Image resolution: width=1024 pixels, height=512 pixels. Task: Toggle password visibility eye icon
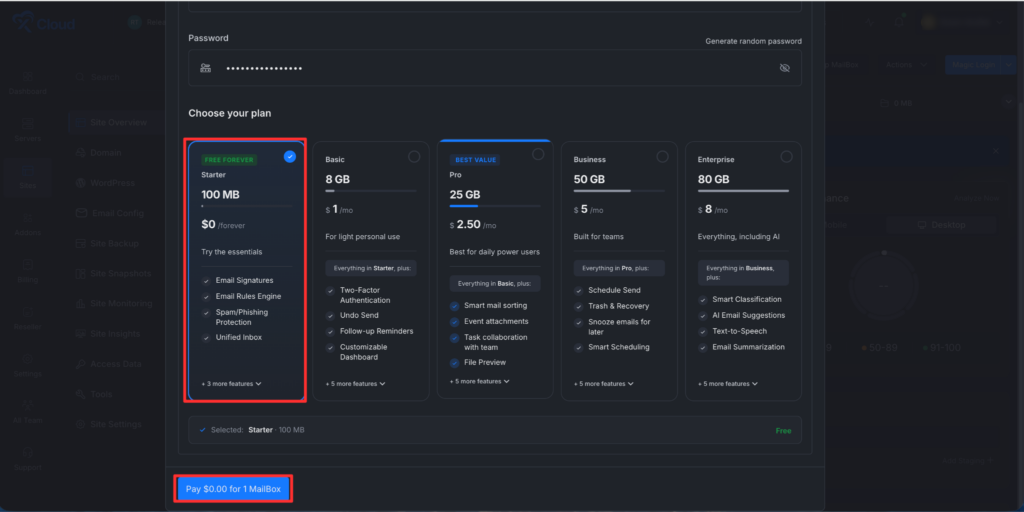pos(784,68)
